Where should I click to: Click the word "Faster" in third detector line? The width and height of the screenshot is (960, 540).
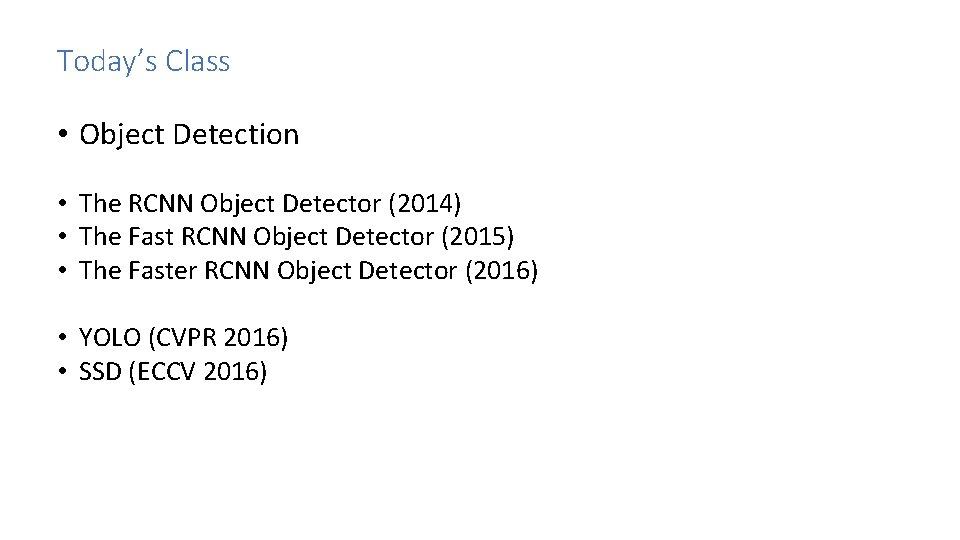point(162,271)
